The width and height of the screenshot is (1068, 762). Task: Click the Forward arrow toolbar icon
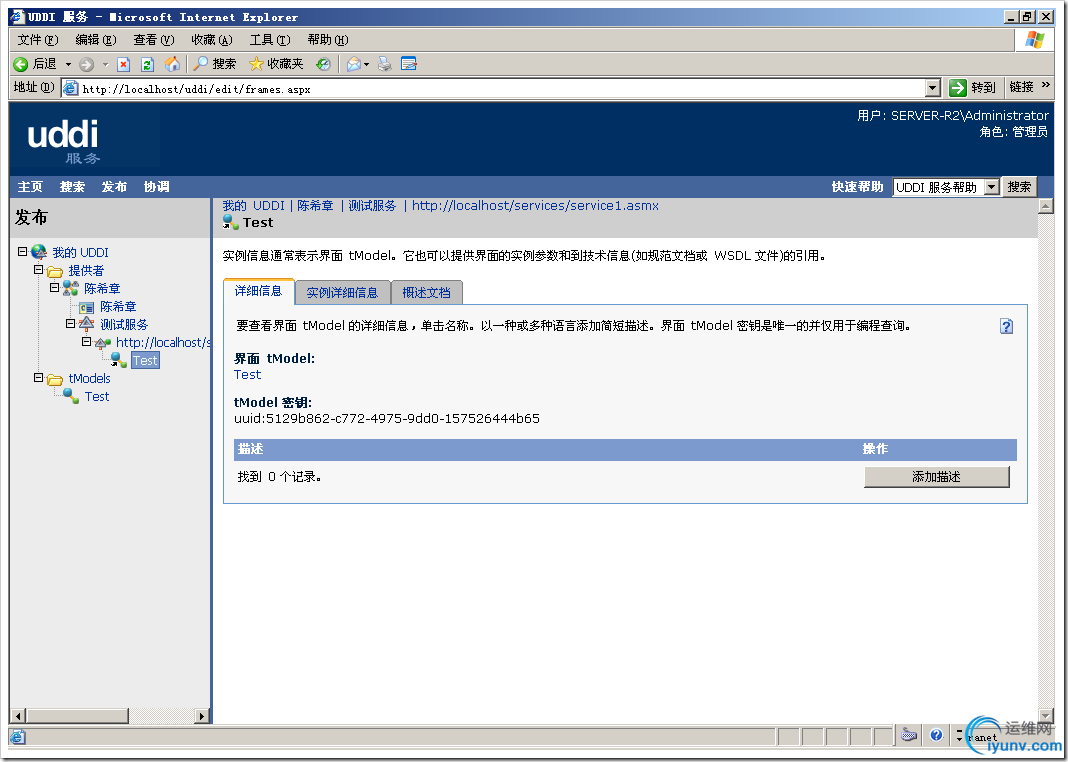click(x=87, y=65)
